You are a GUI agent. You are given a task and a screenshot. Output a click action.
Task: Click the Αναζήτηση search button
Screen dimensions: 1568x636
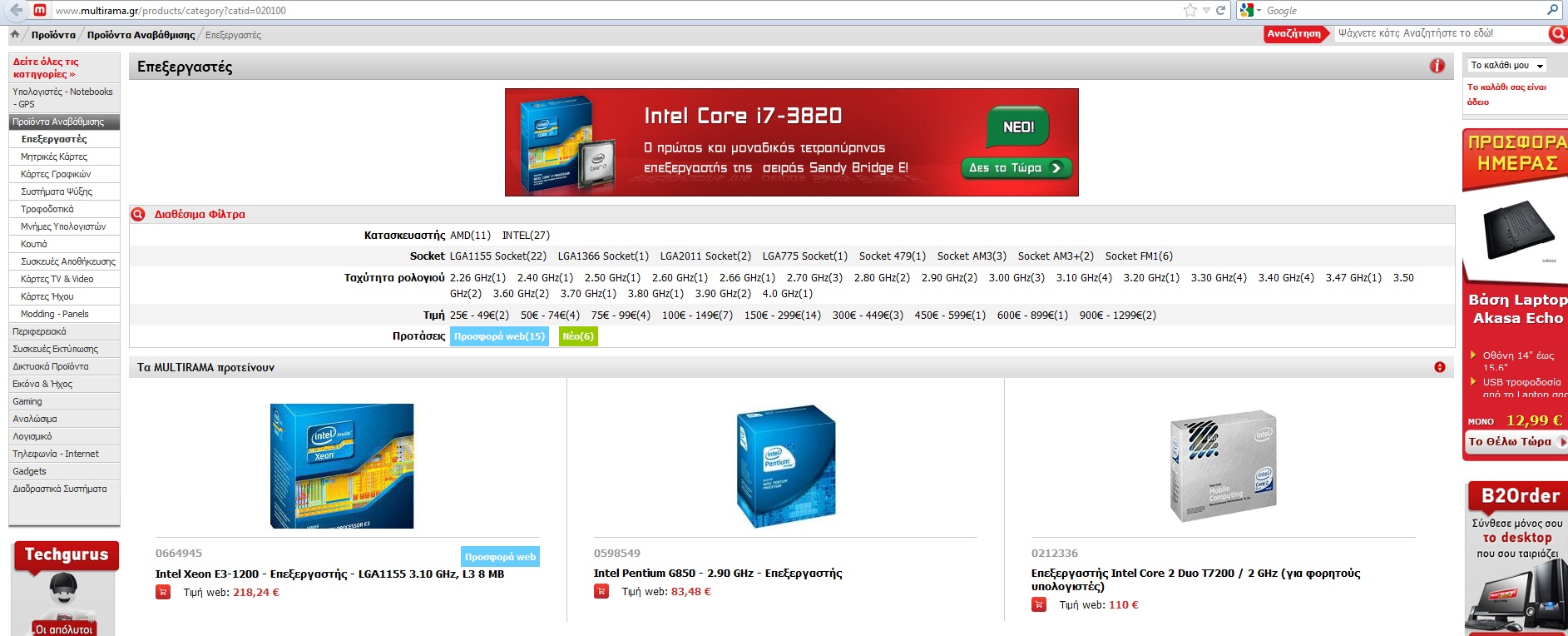click(x=1295, y=34)
